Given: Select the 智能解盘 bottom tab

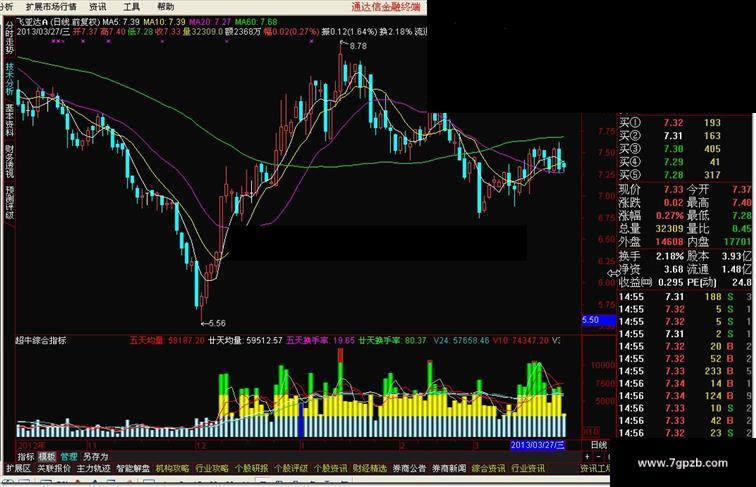Looking at the screenshot, I should pos(133,468).
